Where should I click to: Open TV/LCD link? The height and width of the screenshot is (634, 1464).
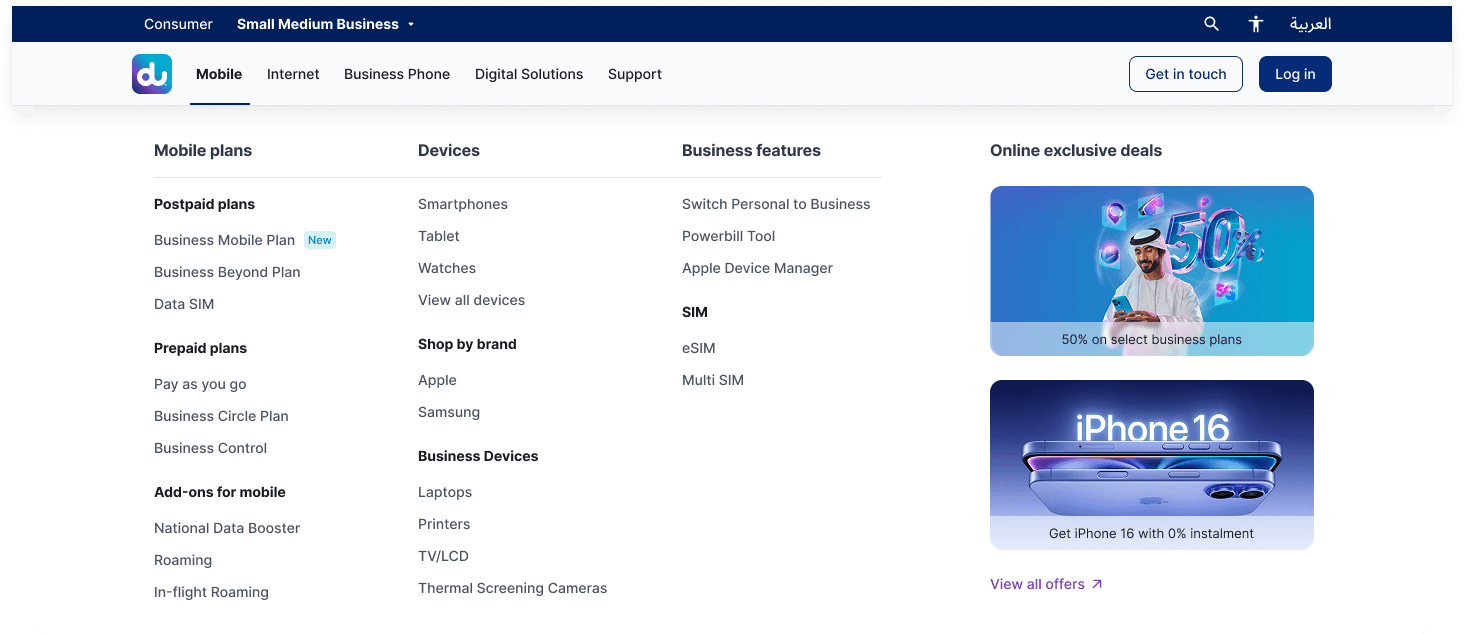click(443, 556)
